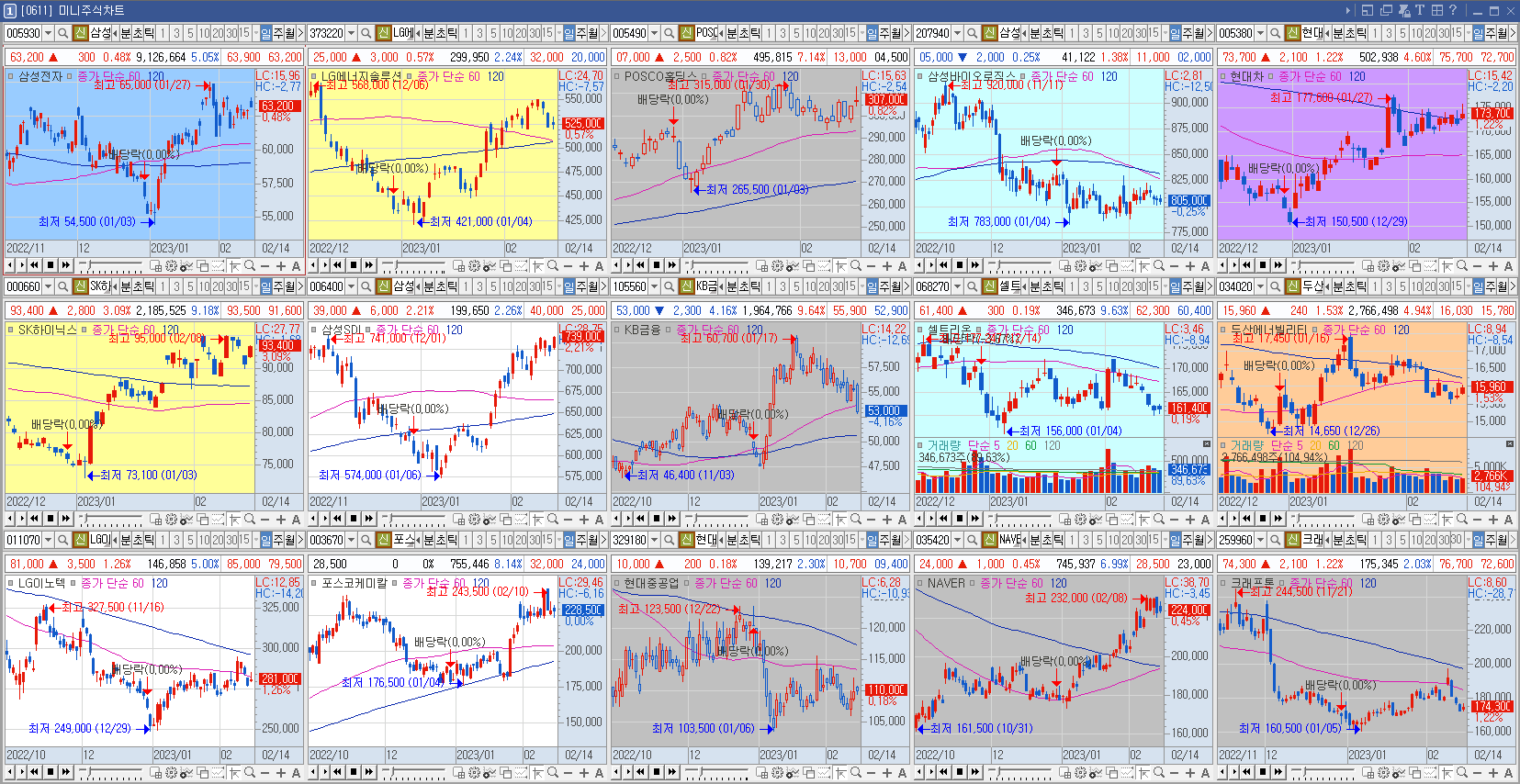This screenshot has height=784, width=1520.
Task: Select 3 interval for code 005930
Action: click(176, 32)
